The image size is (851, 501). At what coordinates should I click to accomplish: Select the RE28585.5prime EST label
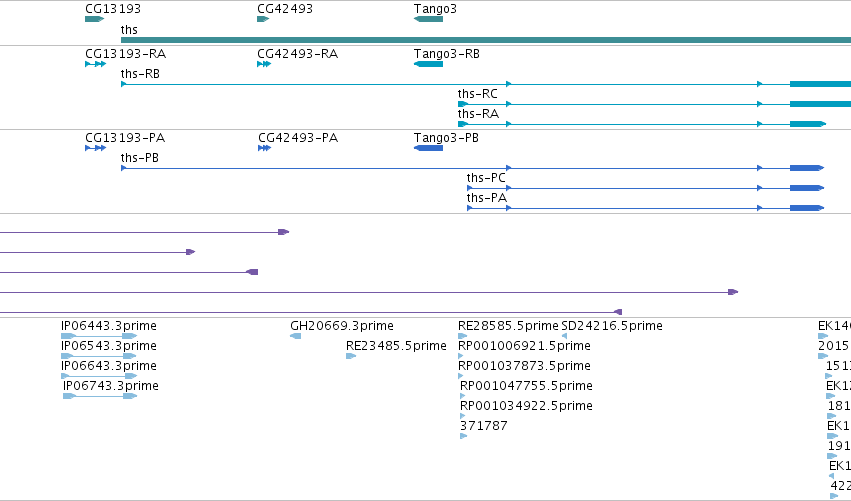point(508,326)
